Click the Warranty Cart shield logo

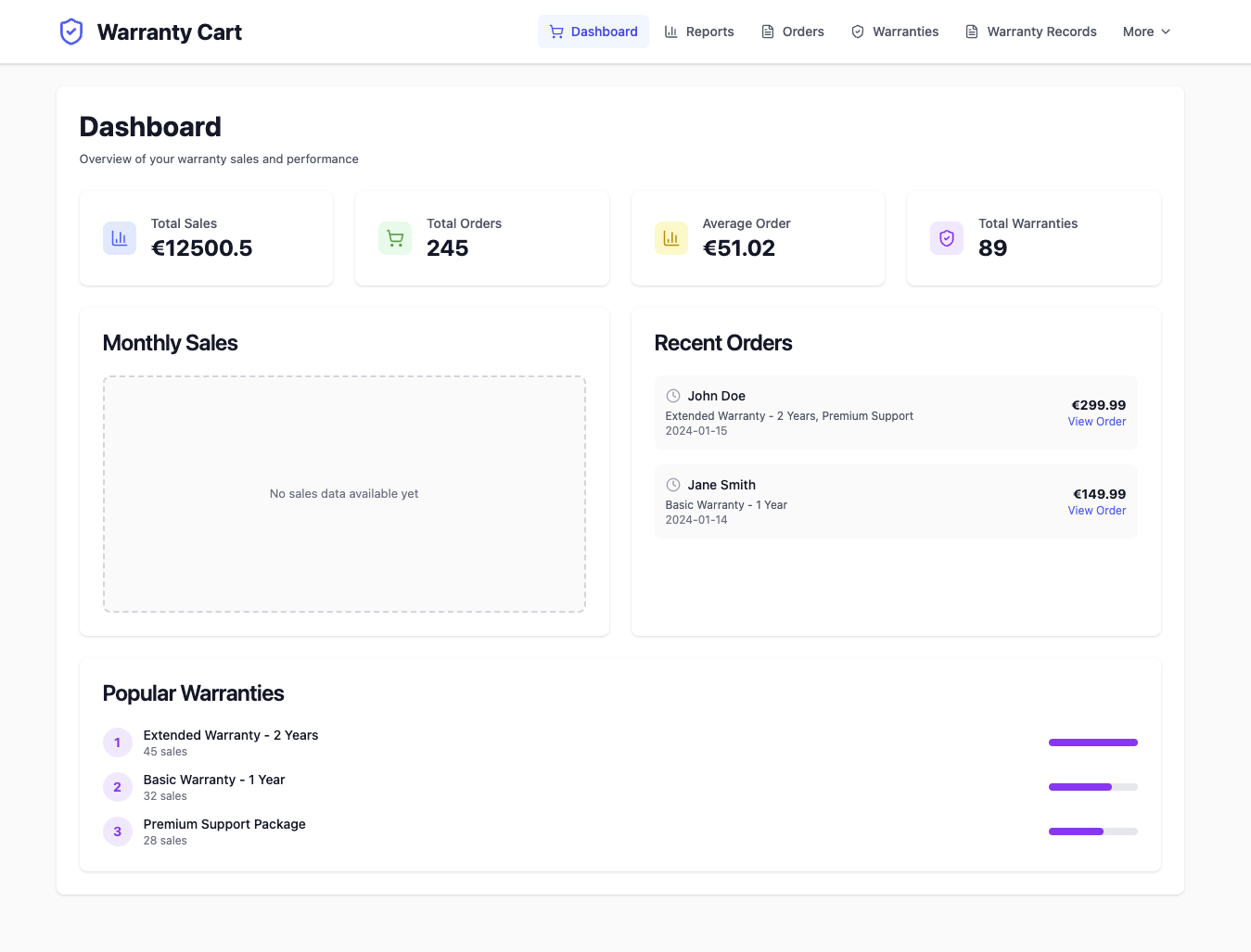(x=71, y=32)
